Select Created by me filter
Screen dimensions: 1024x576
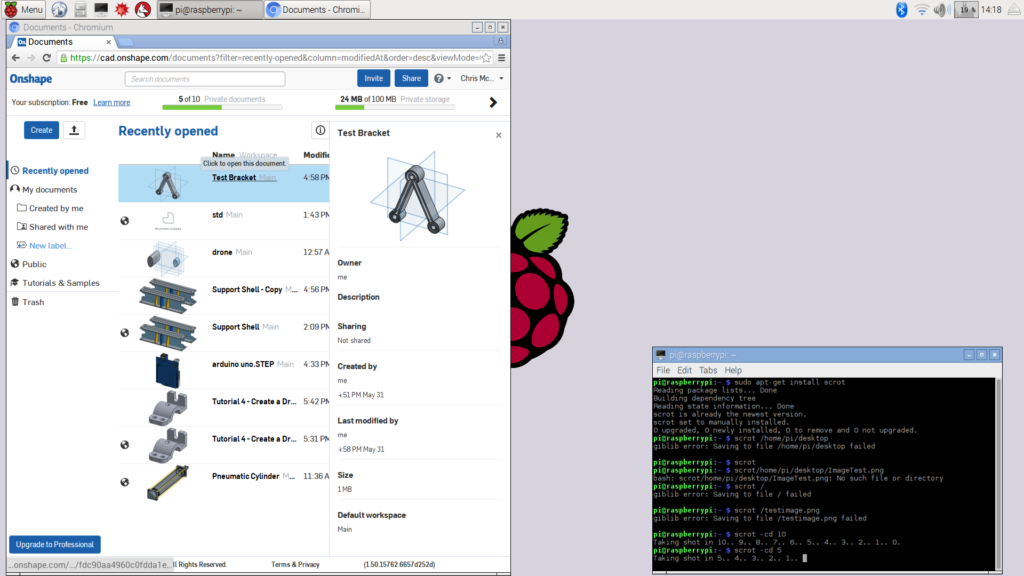click(56, 208)
